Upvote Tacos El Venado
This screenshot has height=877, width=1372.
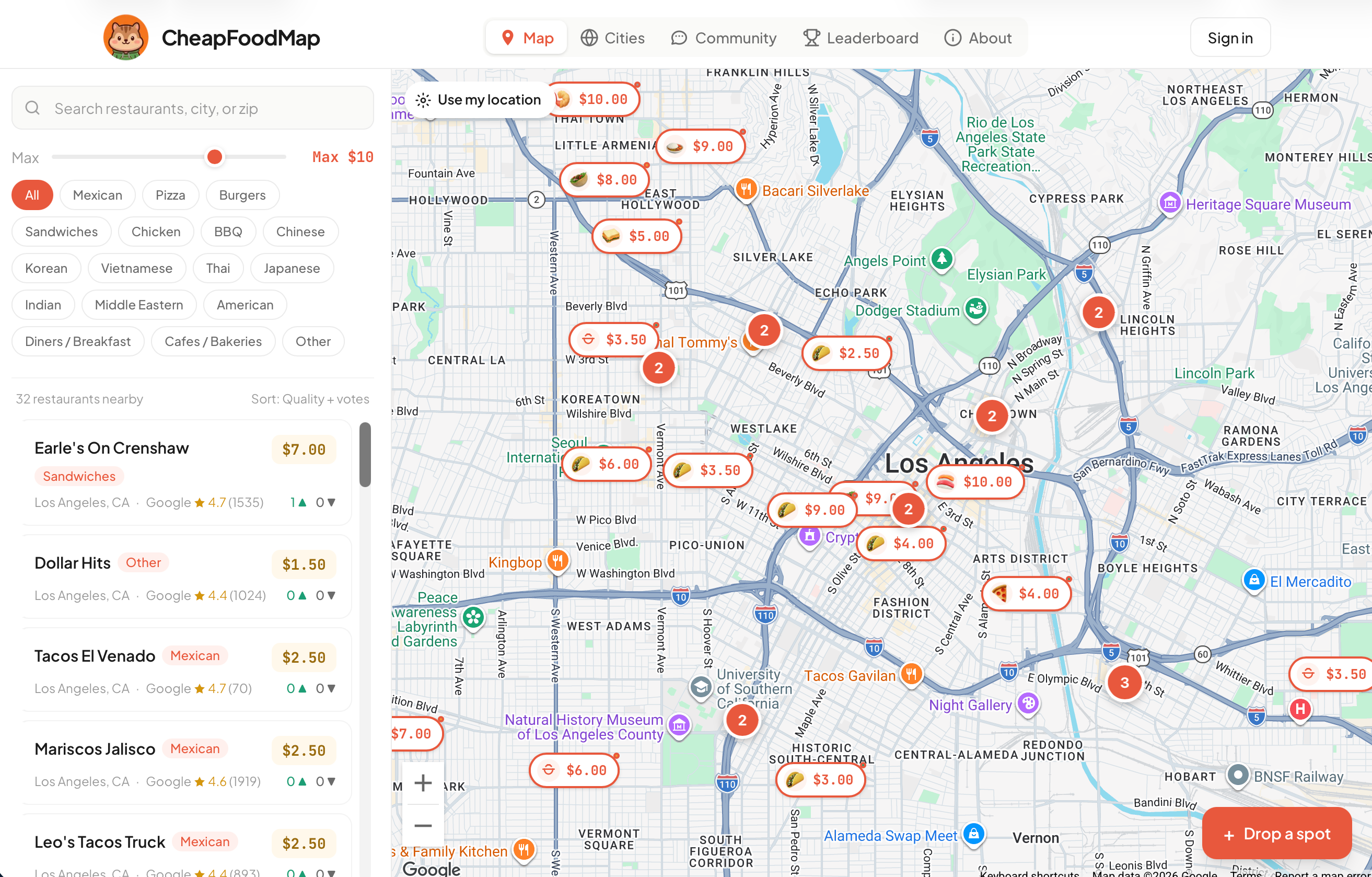click(297, 688)
